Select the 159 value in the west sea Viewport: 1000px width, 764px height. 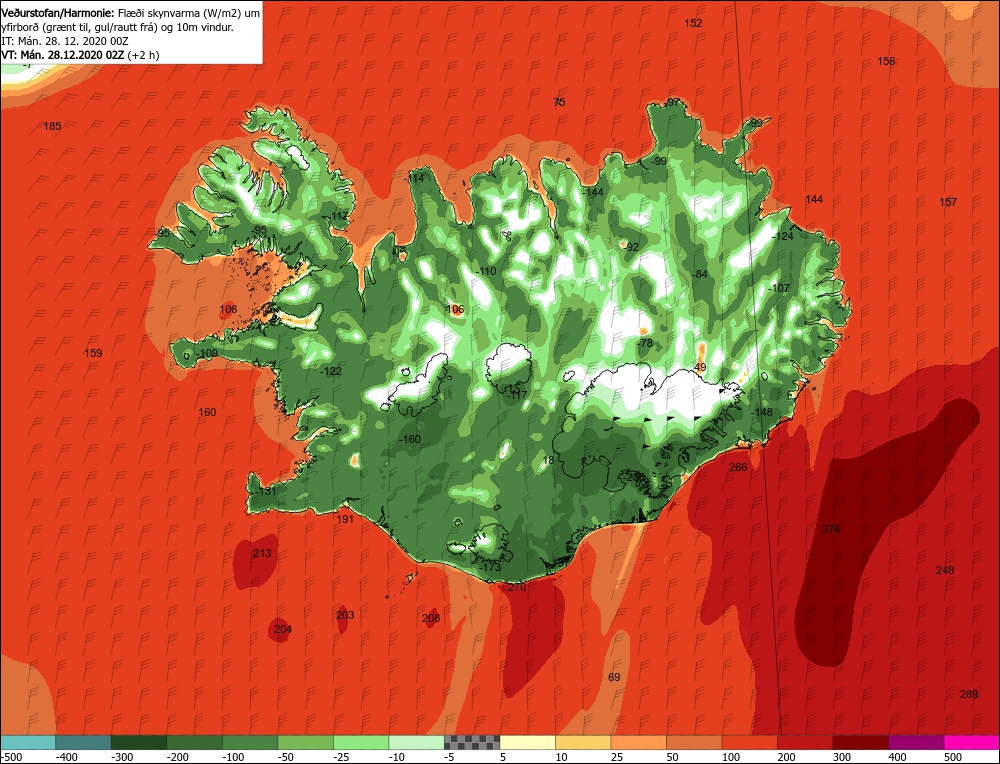(93, 353)
